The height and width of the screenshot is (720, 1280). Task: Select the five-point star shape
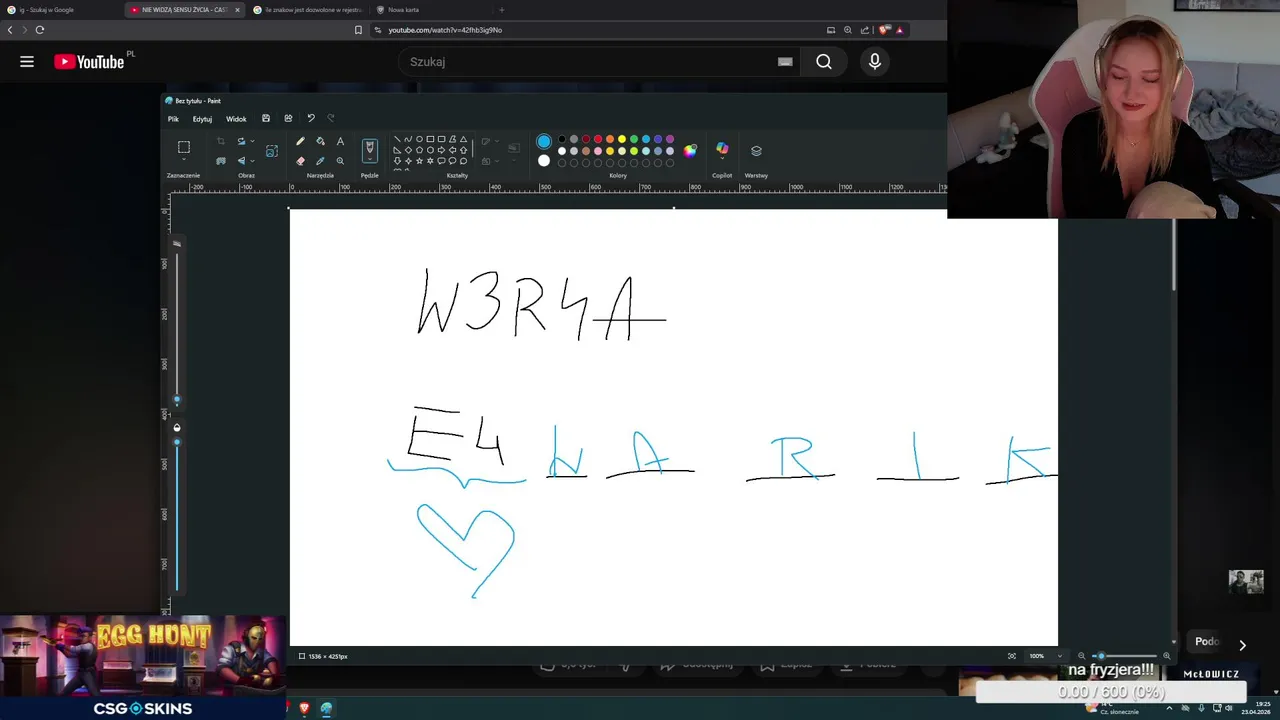(419, 161)
